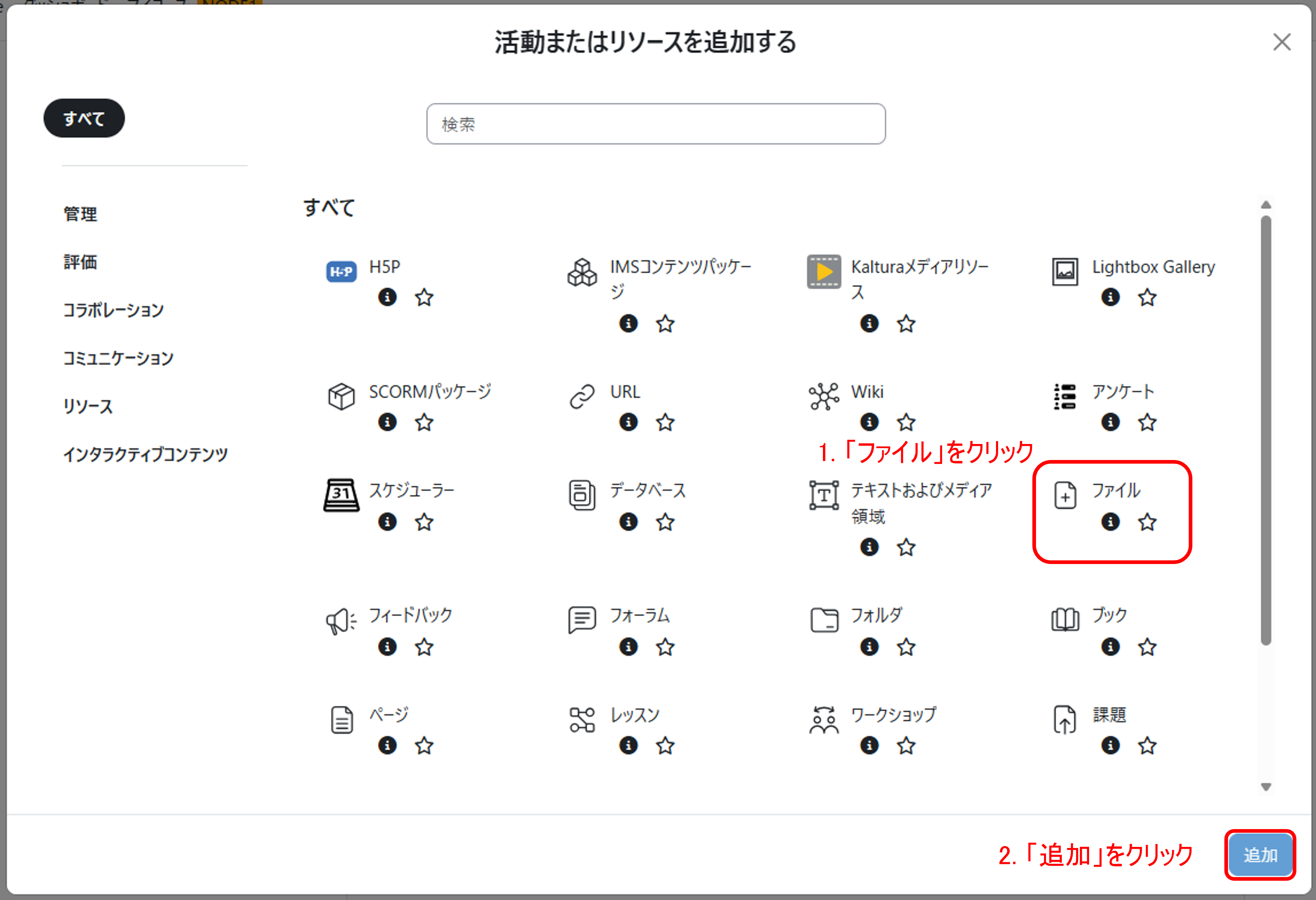Click the テキストおよびメディア領域 label
1316x900 pixels.
921,503
